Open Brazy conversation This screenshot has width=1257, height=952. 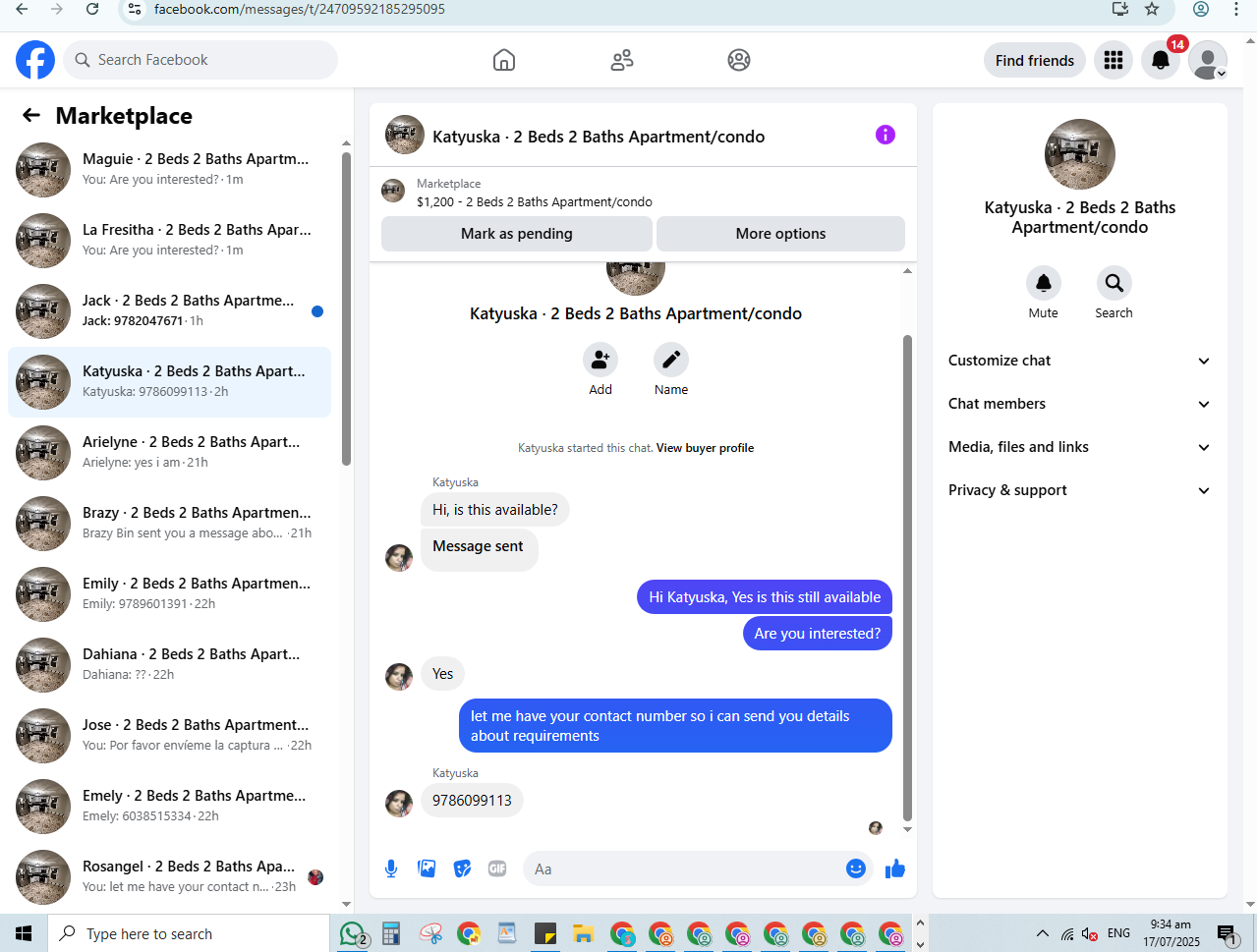click(x=169, y=524)
